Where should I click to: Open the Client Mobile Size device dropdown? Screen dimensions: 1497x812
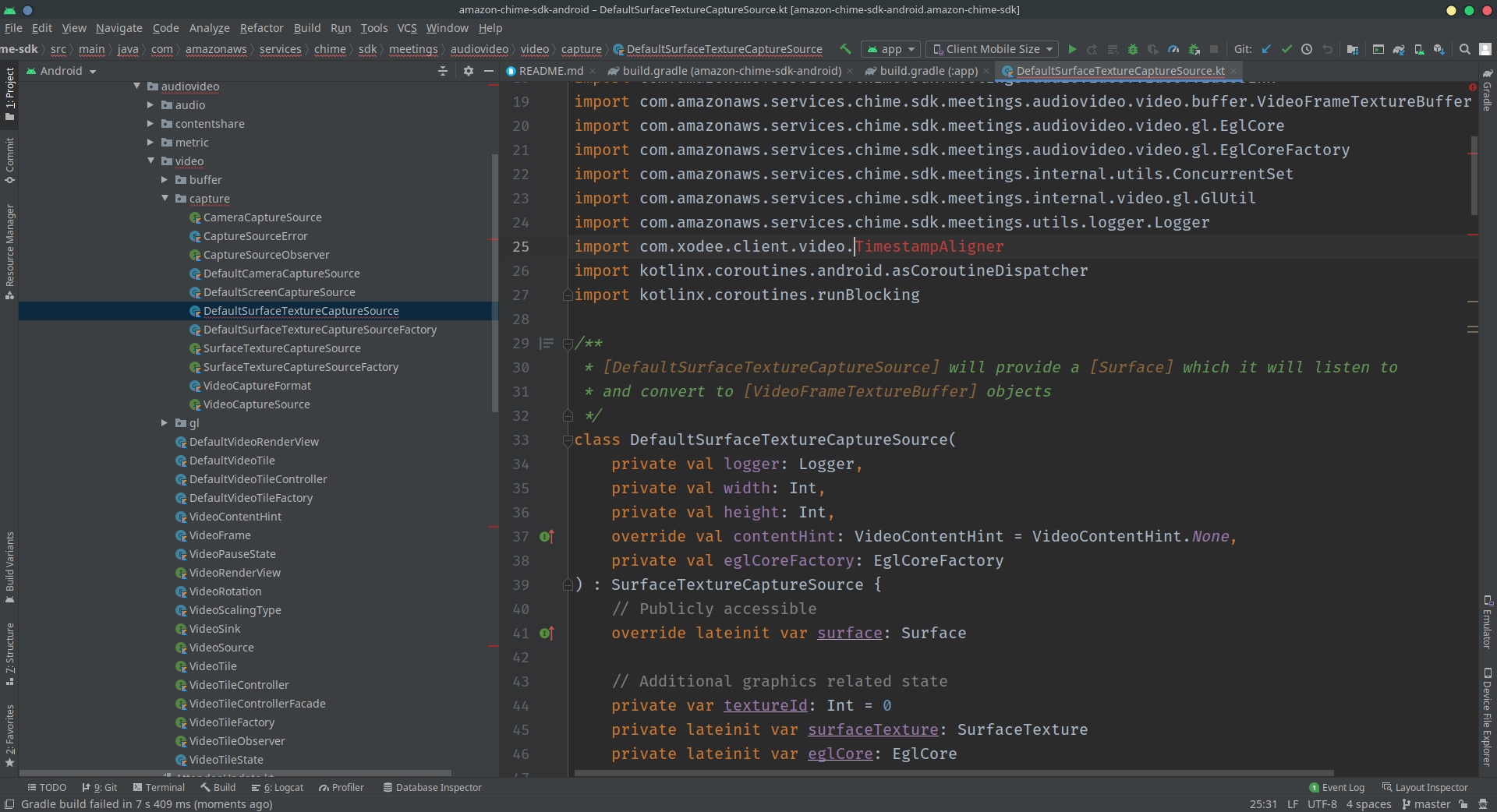click(993, 49)
